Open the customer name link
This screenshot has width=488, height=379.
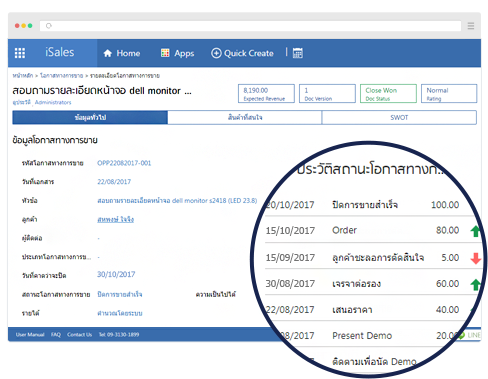115,219
